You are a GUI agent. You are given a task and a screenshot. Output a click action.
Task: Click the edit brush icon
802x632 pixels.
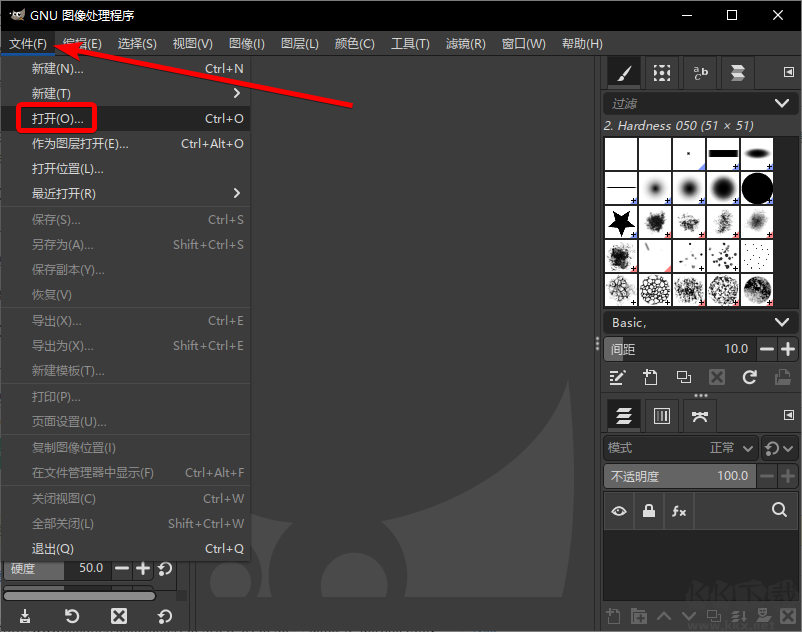tap(617, 378)
